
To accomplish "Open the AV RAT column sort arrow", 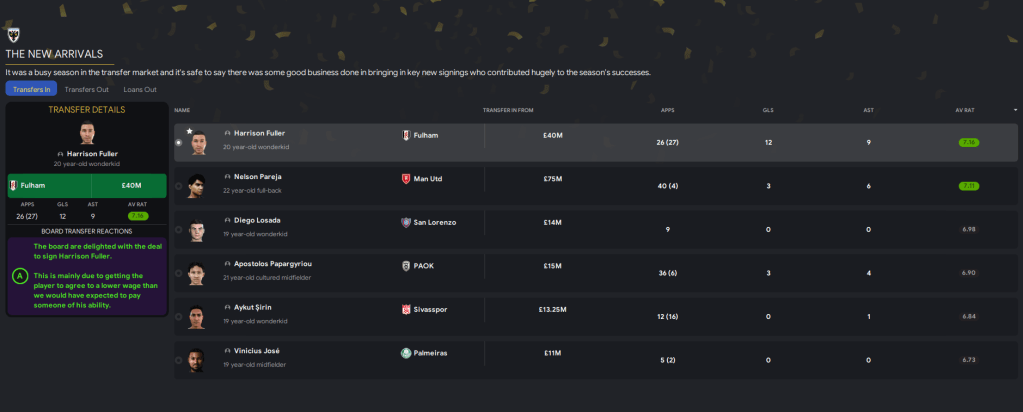I will 1015,109.
